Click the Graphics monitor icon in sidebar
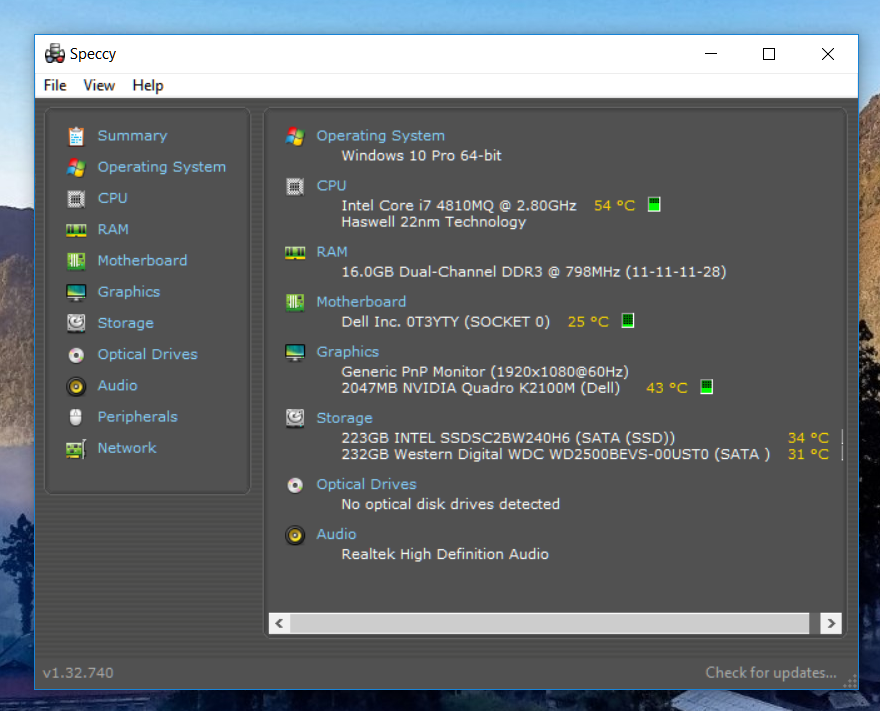The image size is (880, 711). pyautogui.click(x=76, y=292)
